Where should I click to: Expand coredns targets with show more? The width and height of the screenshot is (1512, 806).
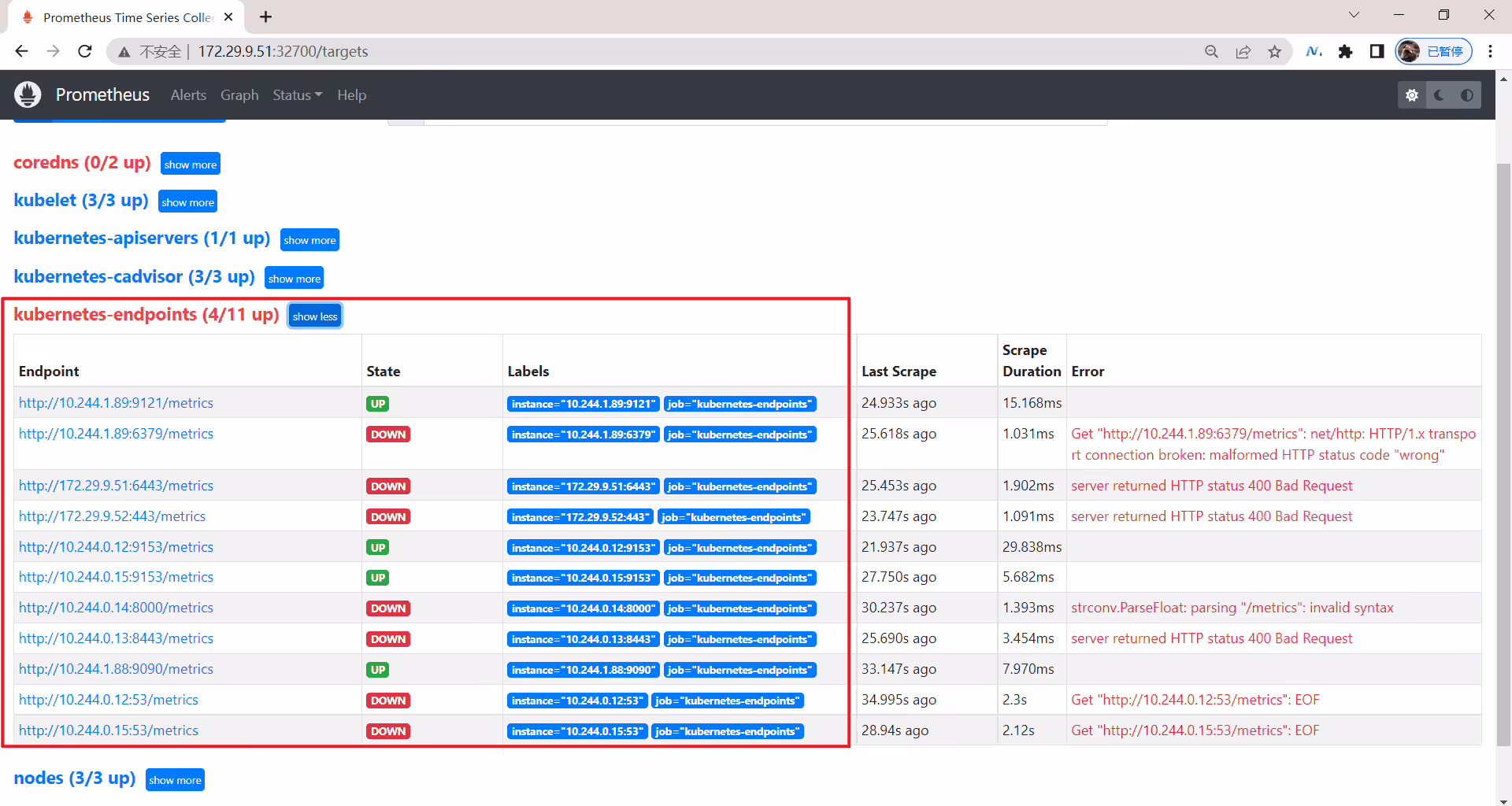(x=191, y=164)
